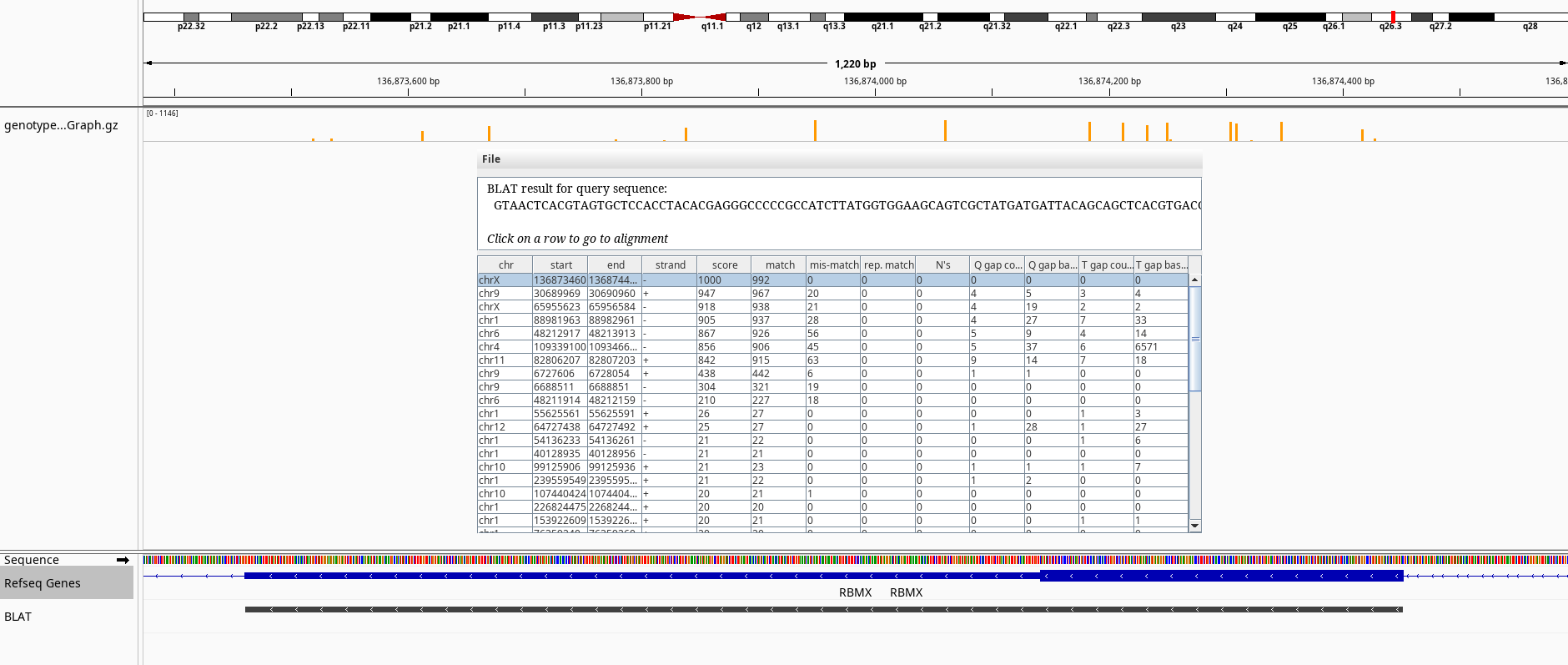1568x665 pixels.
Task: Click the rep. match column header
Action: click(x=888, y=265)
